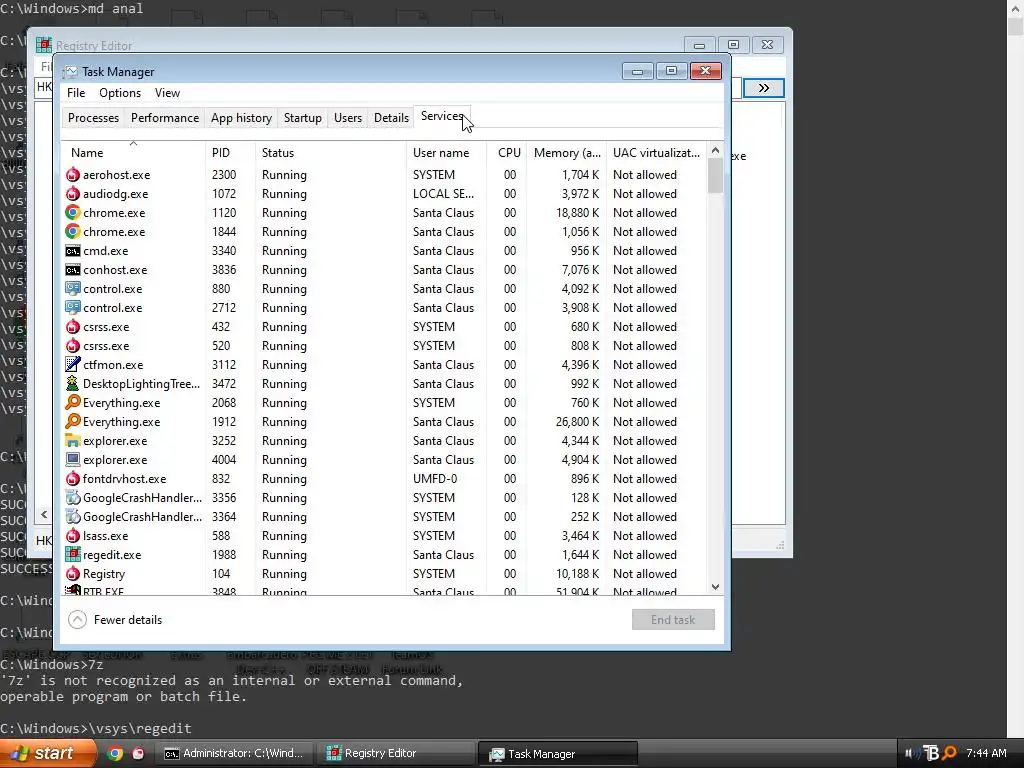Select chrome.exe icon with PID 1844

72,232
